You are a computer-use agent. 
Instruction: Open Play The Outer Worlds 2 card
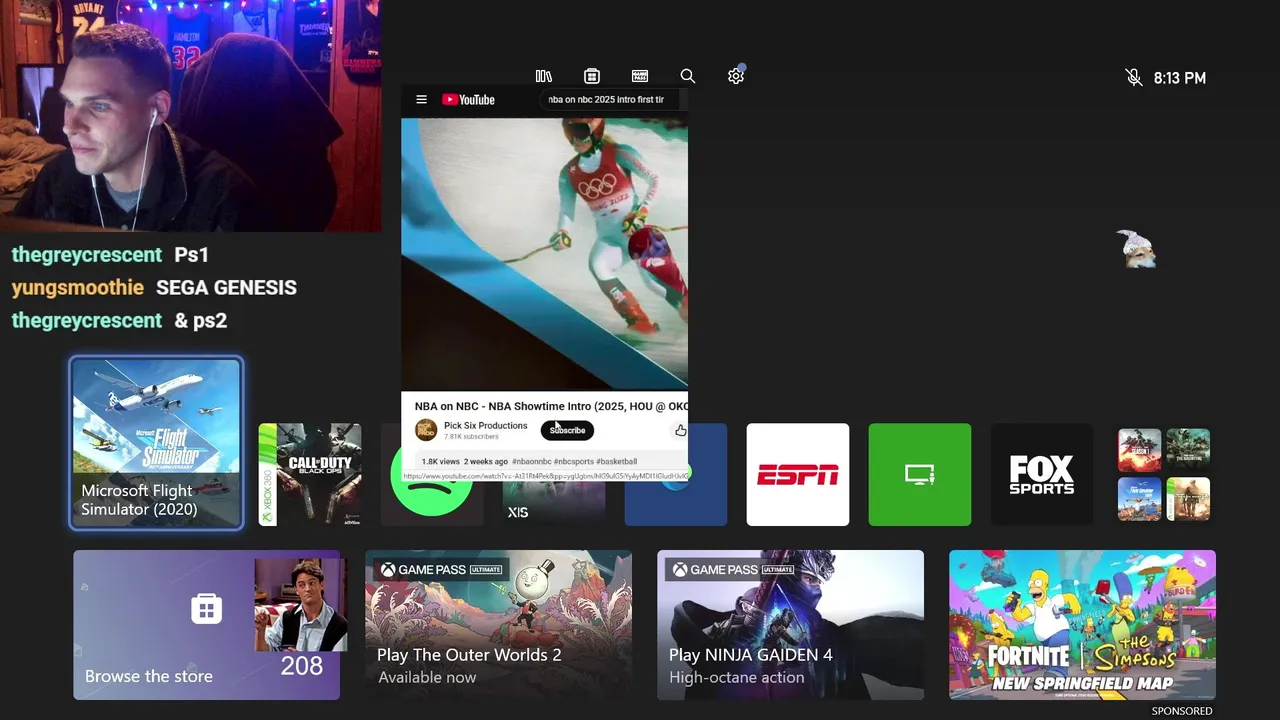click(498, 625)
